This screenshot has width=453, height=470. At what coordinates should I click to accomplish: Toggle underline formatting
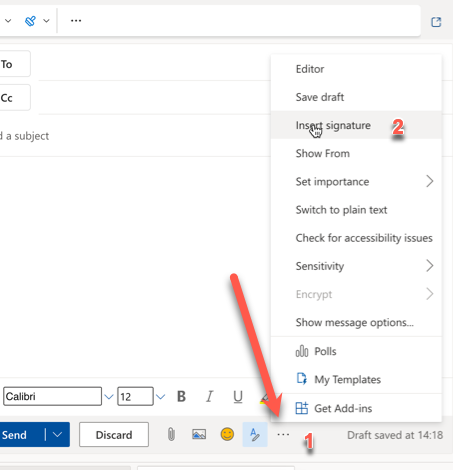[238, 396]
